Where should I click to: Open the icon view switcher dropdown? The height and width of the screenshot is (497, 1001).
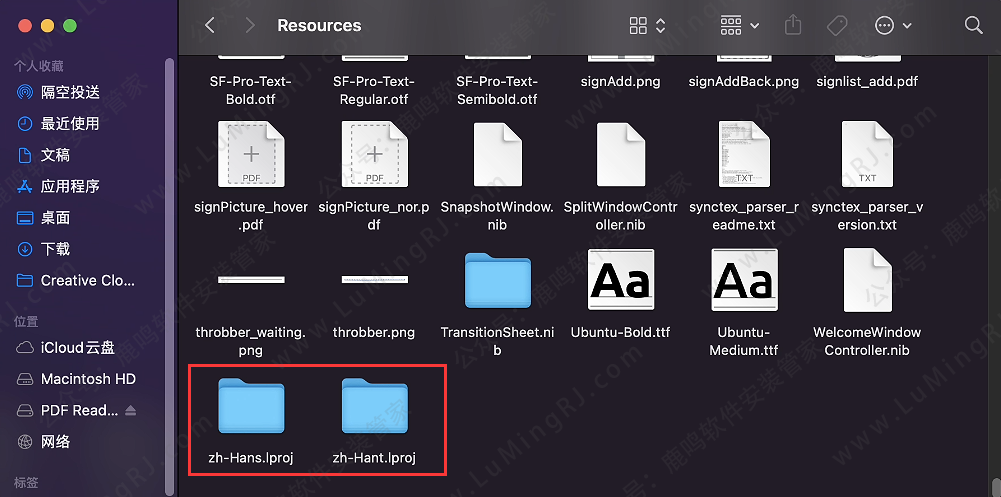click(x=647, y=25)
